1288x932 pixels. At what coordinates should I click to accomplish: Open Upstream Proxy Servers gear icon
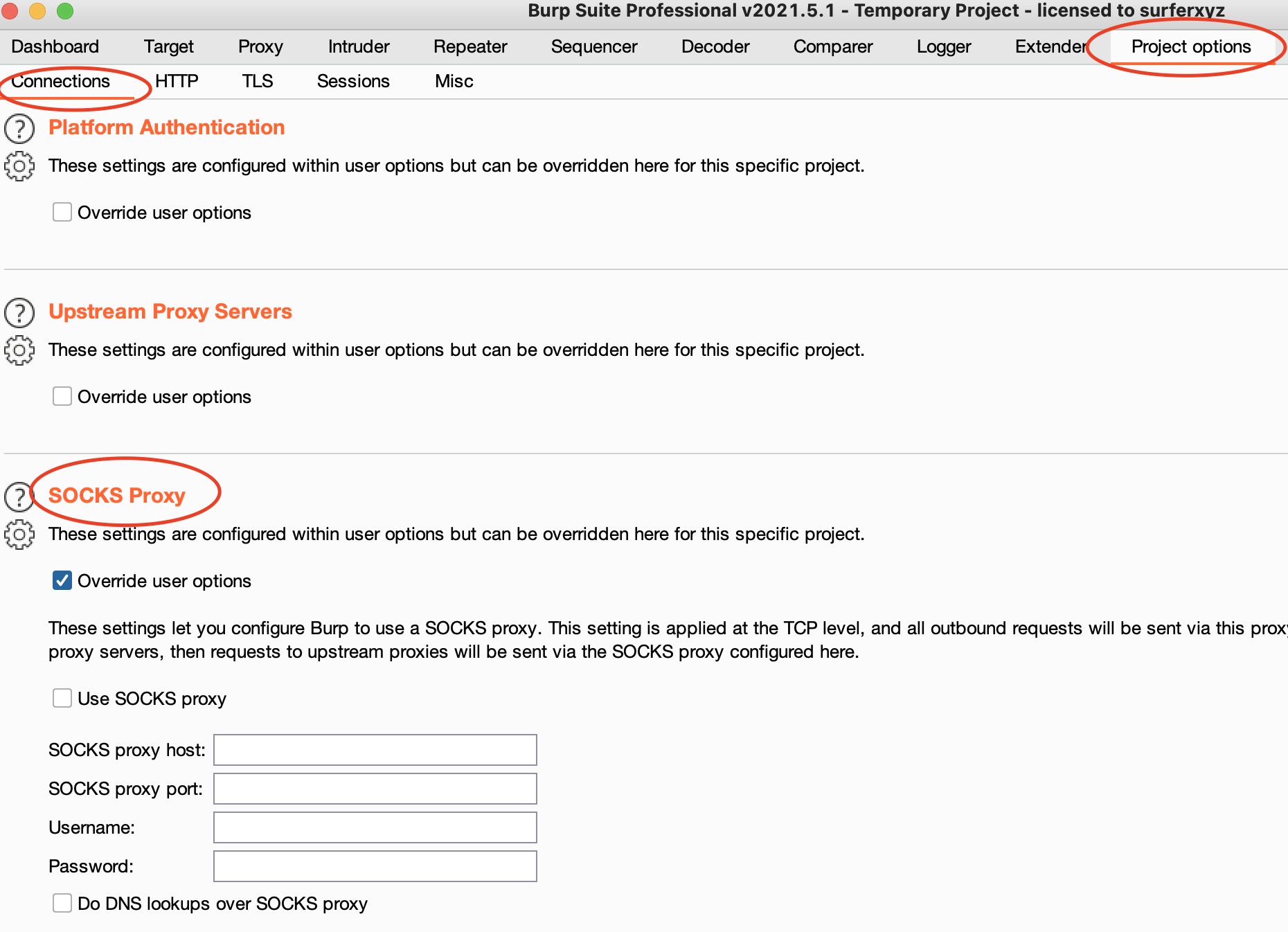point(19,350)
